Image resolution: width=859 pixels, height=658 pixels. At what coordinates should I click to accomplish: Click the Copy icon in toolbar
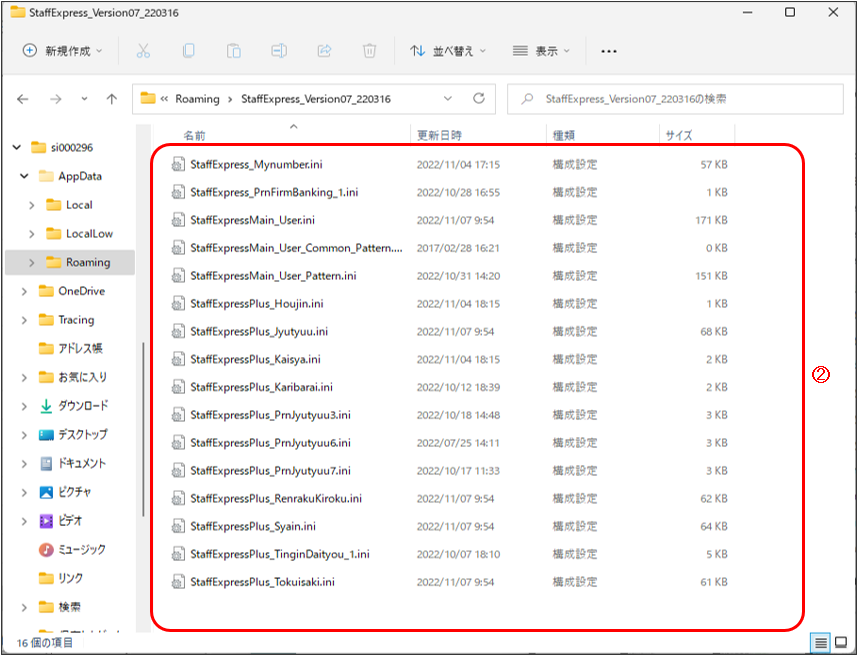pyautogui.click(x=188, y=51)
